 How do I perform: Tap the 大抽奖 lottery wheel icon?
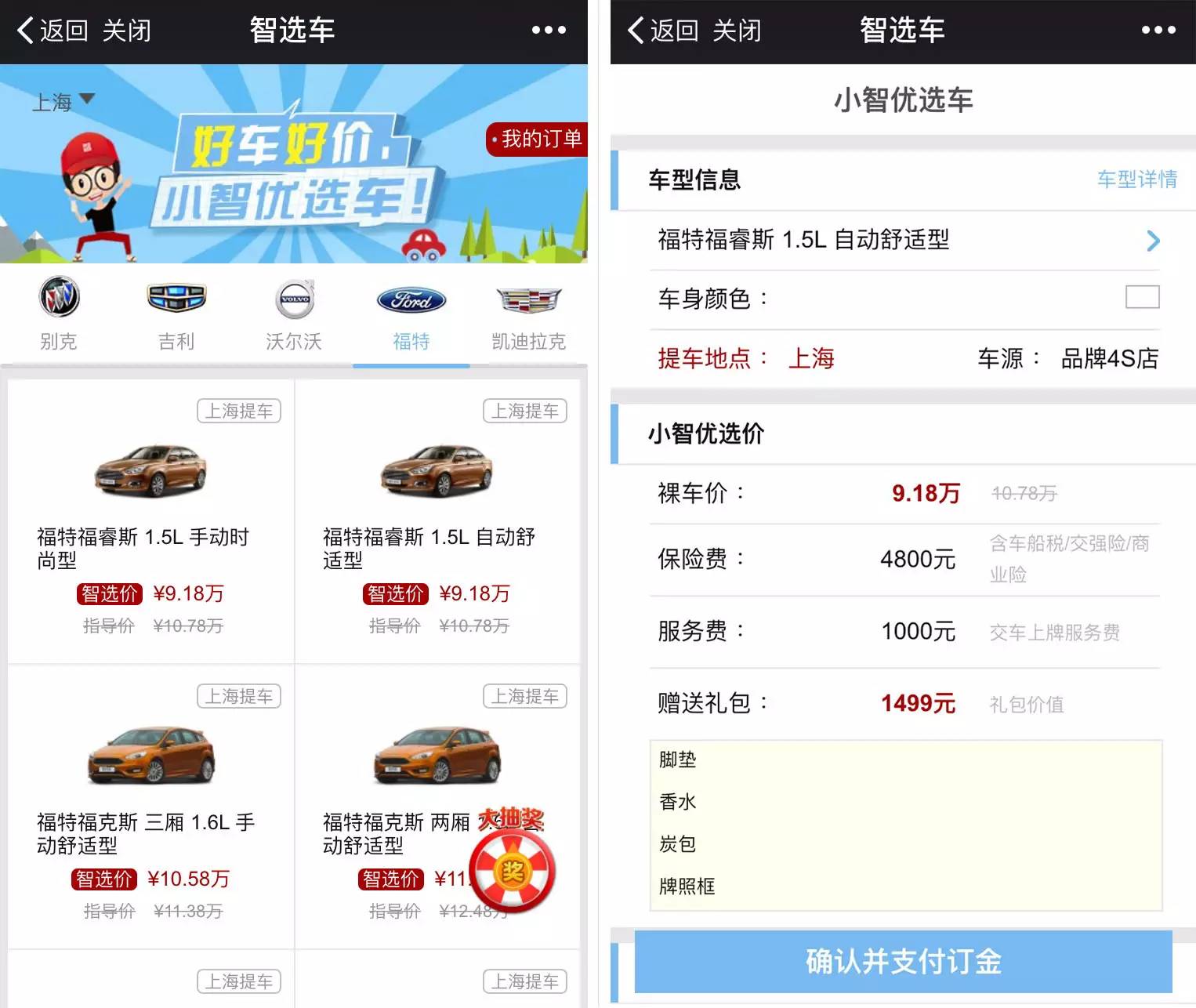513,868
